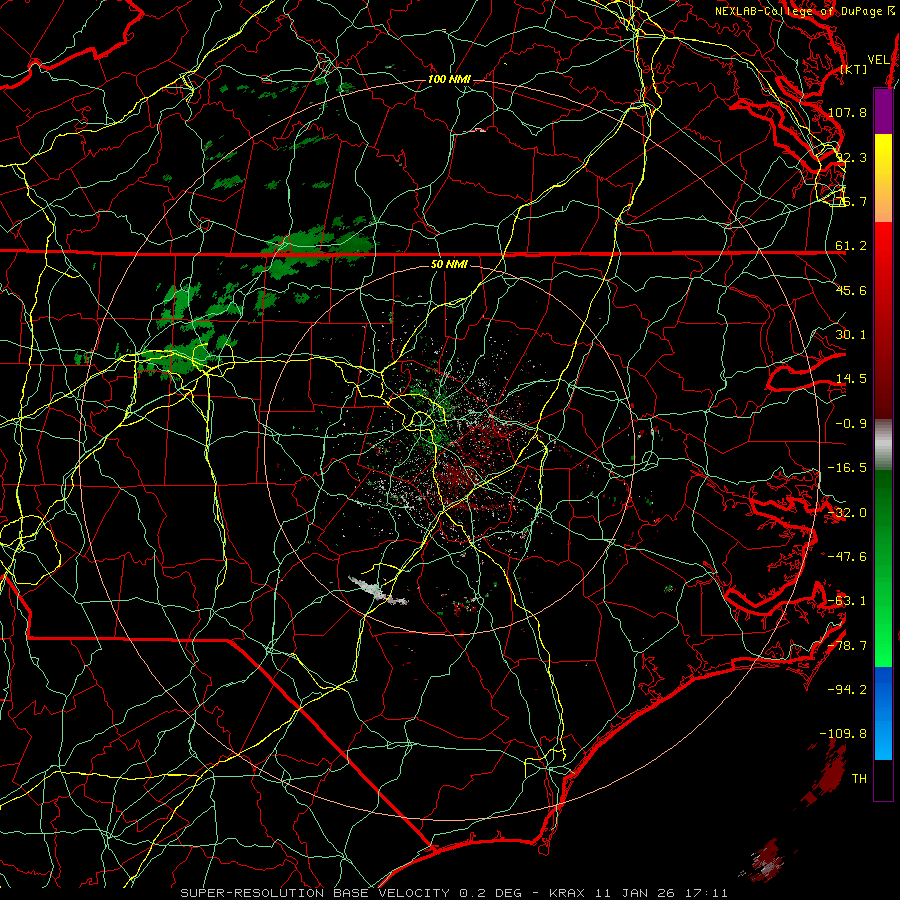Select the -109.8 legend value

click(843, 734)
